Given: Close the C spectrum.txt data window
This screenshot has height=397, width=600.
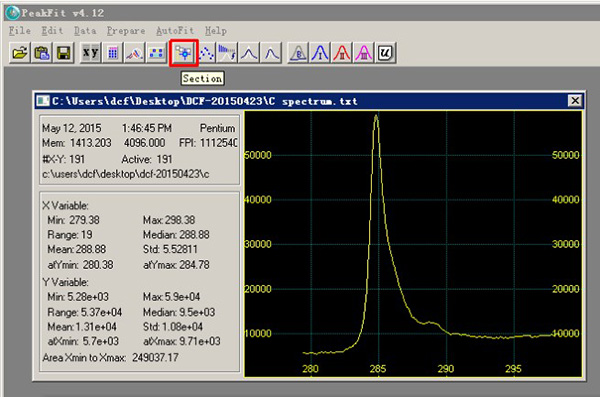Looking at the screenshot, I should click(x=575, y=101).
